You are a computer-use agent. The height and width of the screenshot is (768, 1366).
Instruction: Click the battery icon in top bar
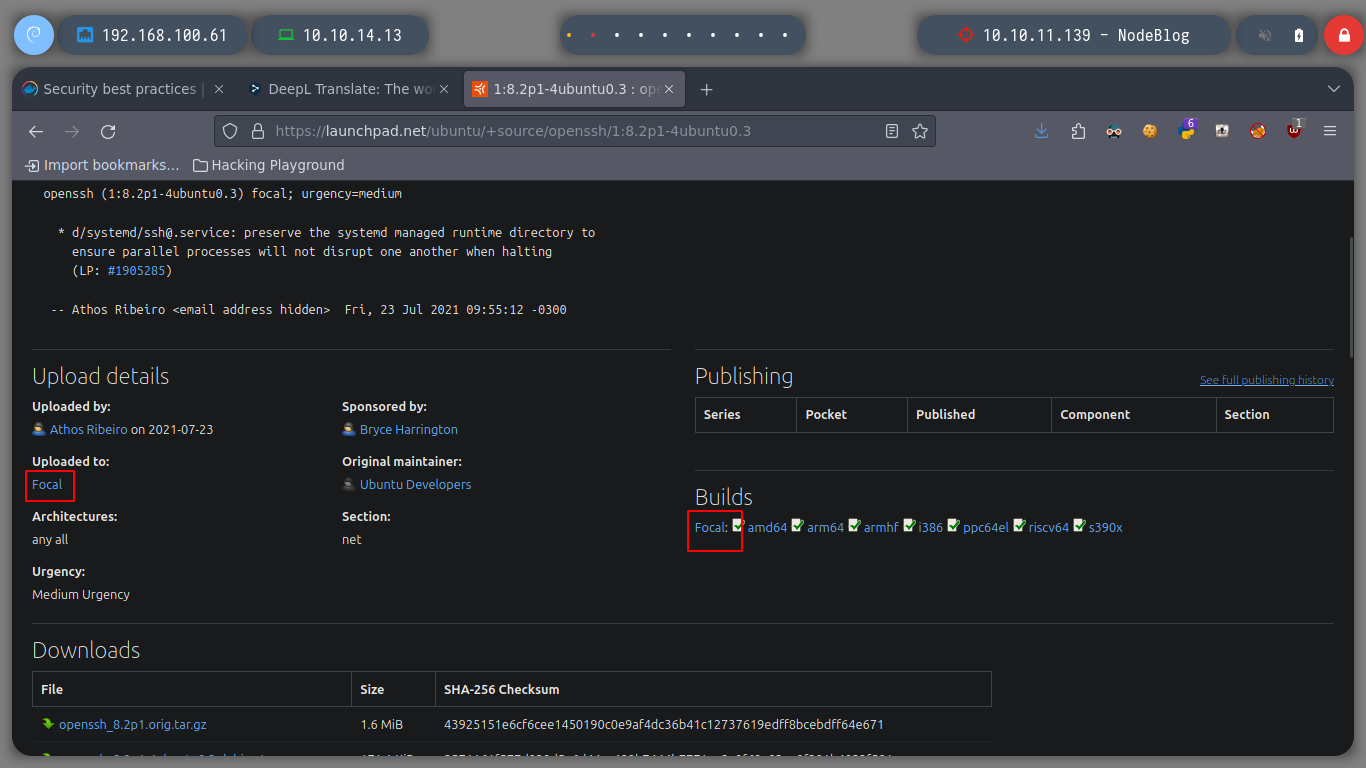pos(1299,35)
